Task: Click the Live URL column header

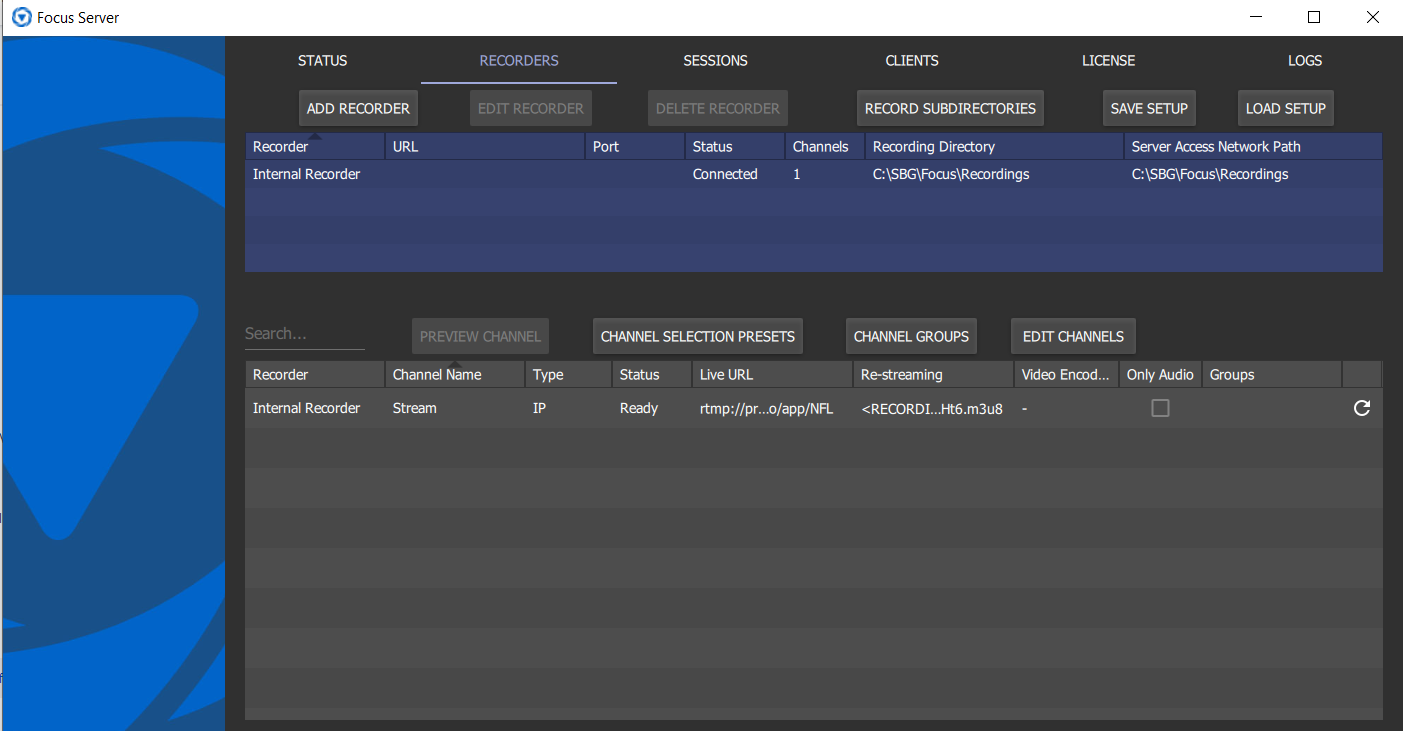Action: pos(773,374)
